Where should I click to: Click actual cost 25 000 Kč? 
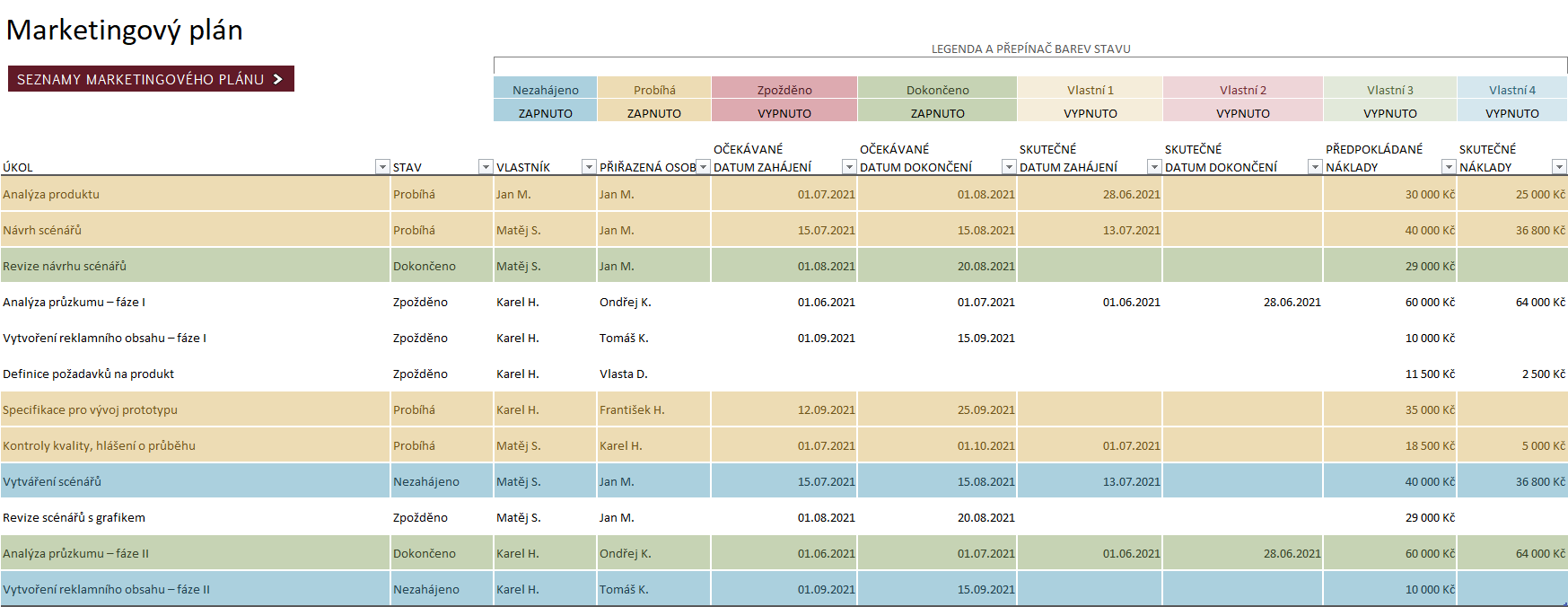tap(1512, 194)
